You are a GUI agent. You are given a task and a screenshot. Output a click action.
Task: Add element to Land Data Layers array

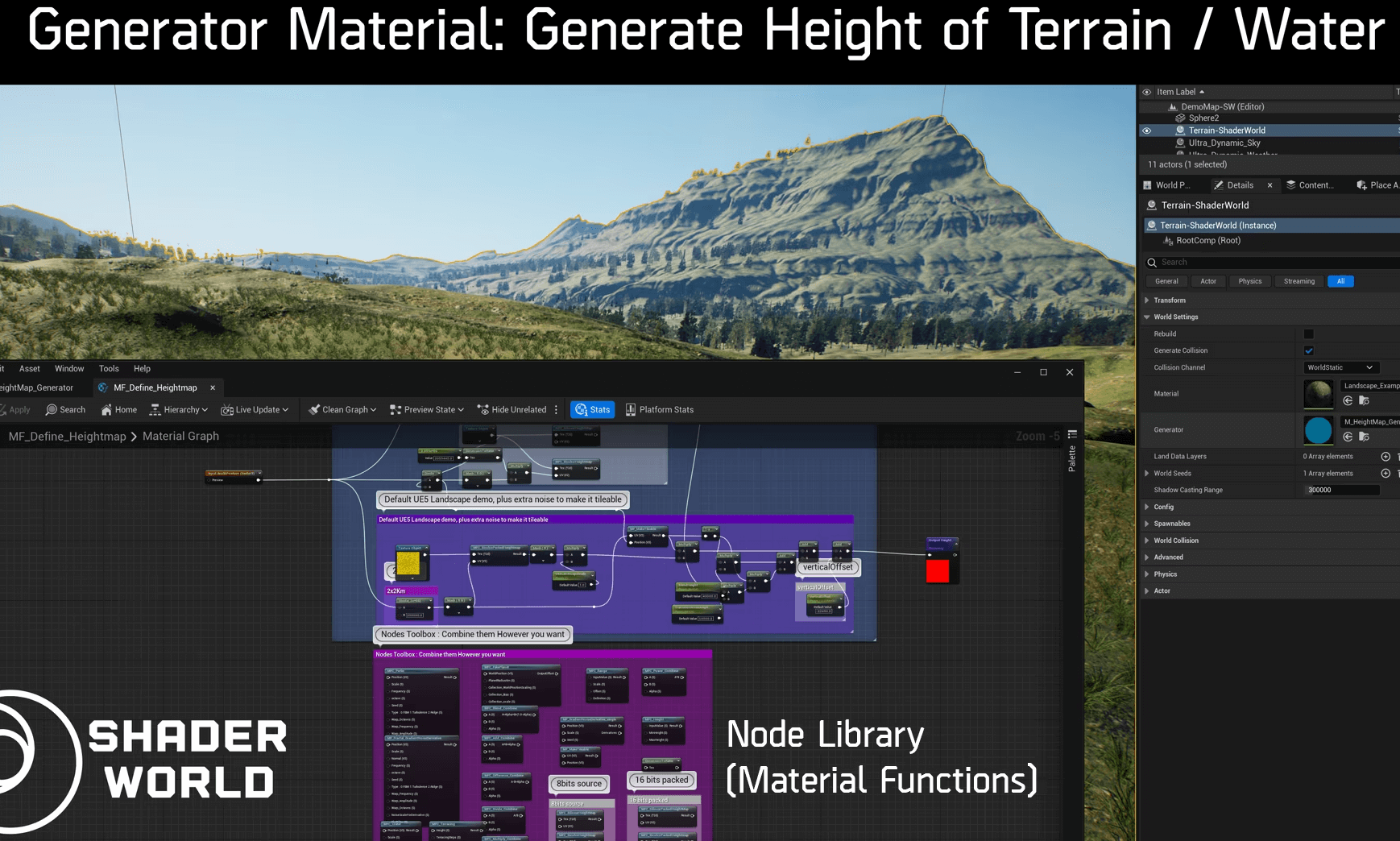point(1386,457)
